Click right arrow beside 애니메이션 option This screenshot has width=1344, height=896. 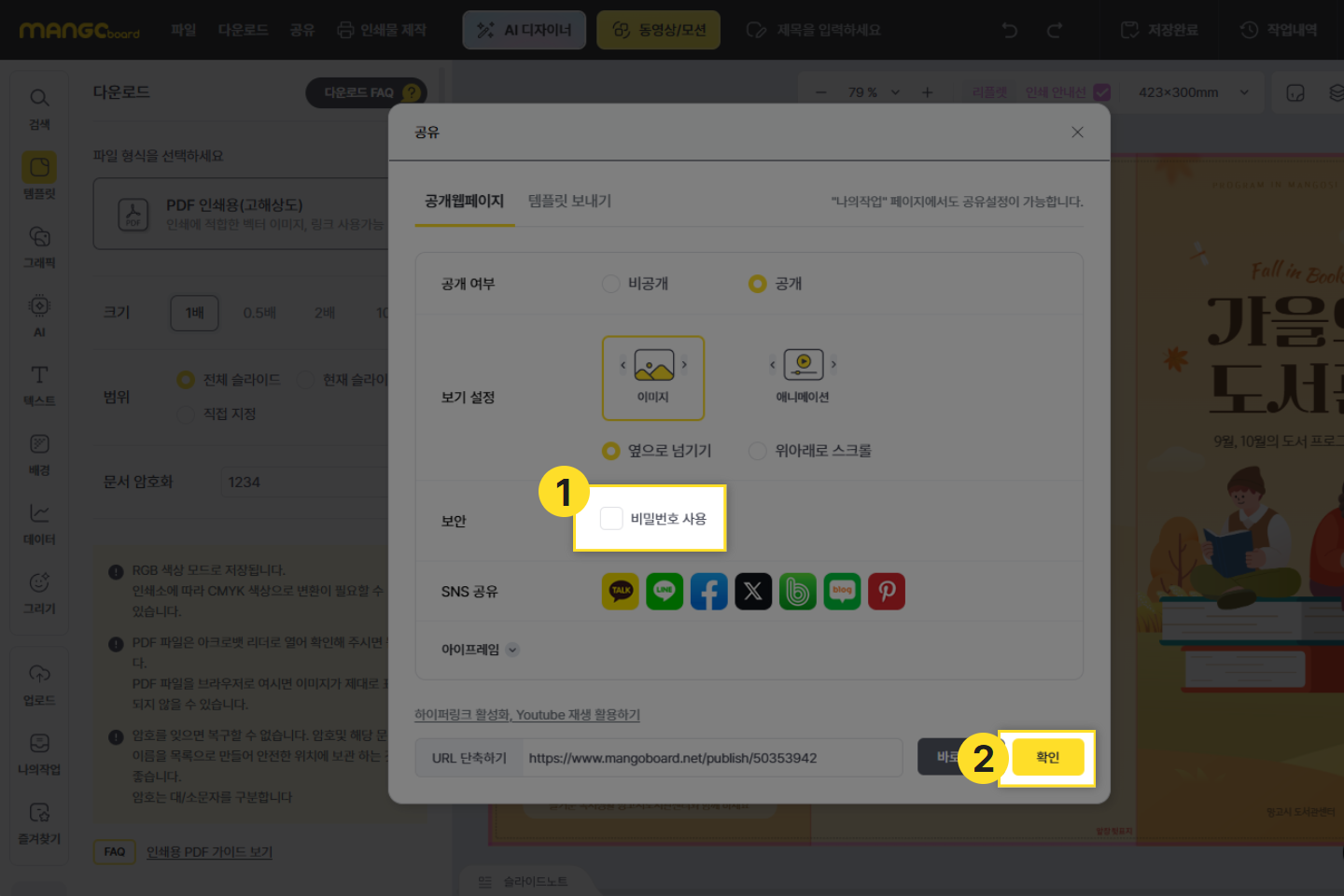click(833, 365)
